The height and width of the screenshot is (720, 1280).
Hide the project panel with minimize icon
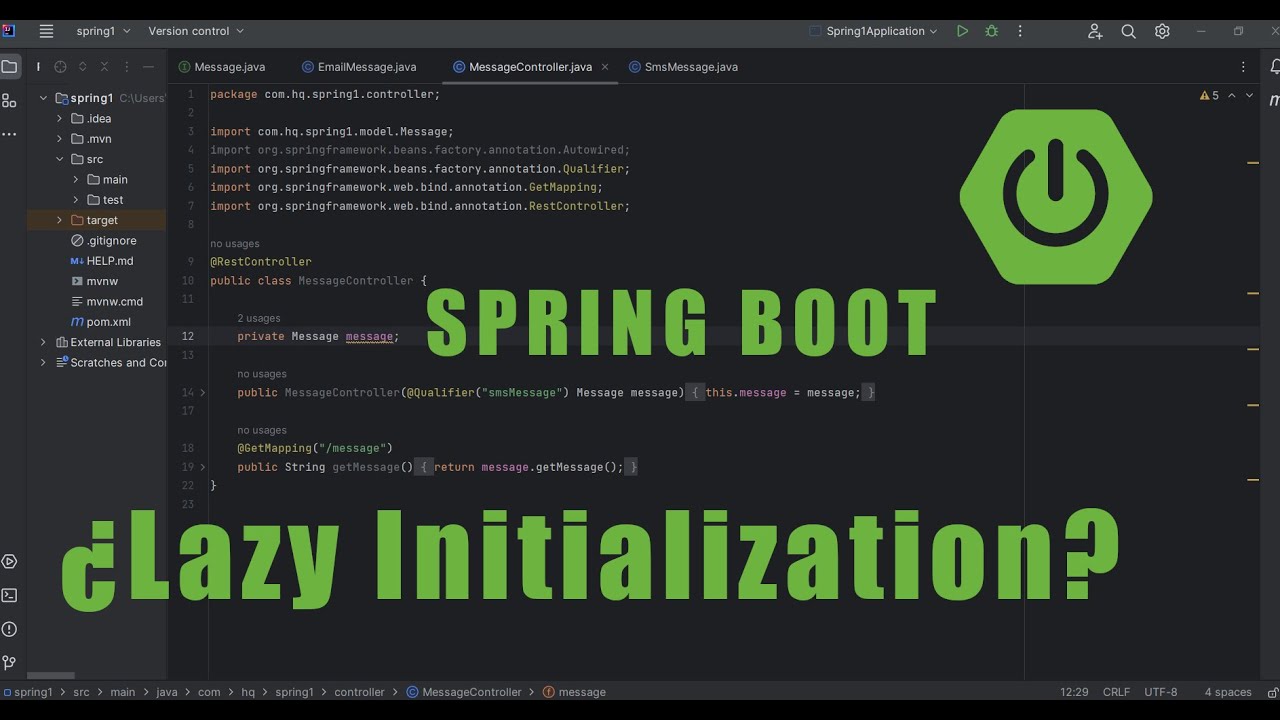click(148, 67)
